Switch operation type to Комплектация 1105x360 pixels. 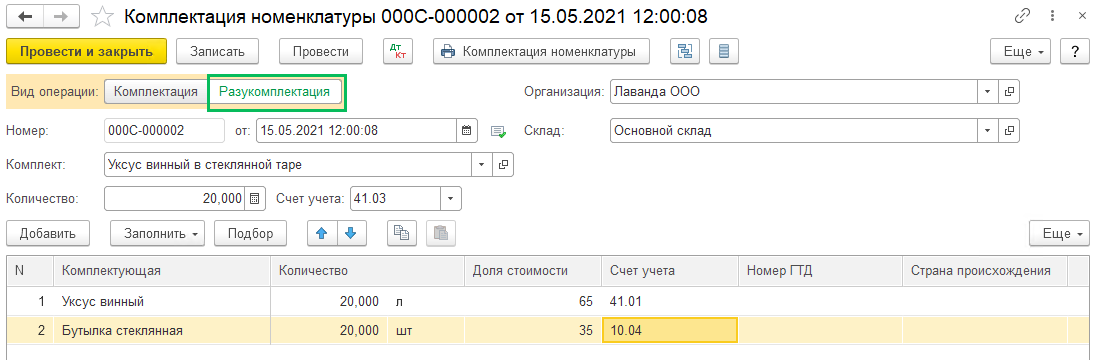(x=156, y=92)
